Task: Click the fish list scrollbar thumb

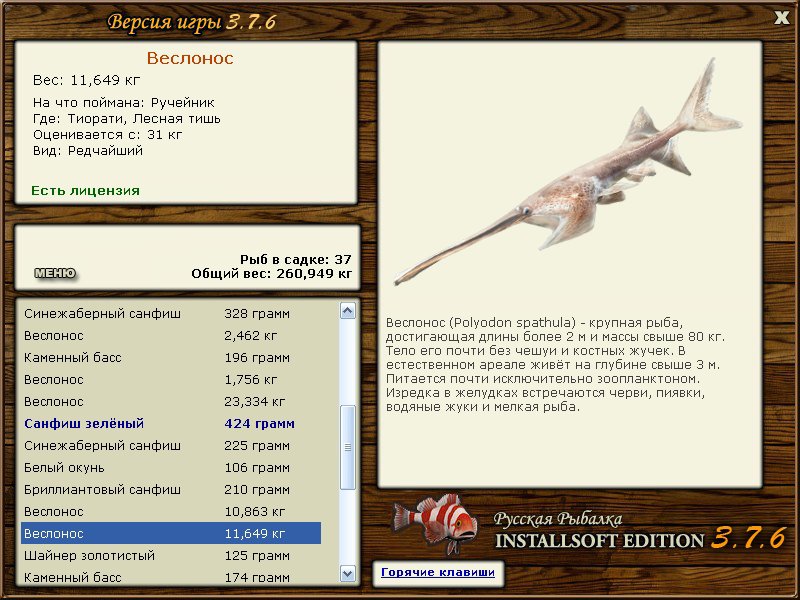Action: pos(347,447)
